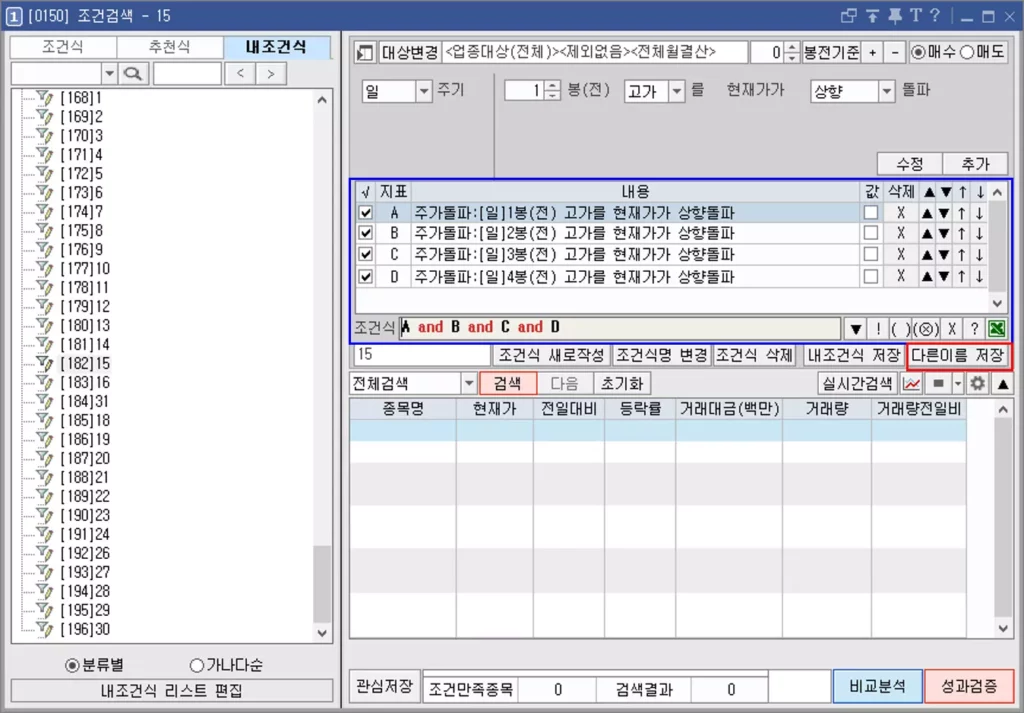
Task: Switch to the 추천식 tab
Action: click(169, 47)
